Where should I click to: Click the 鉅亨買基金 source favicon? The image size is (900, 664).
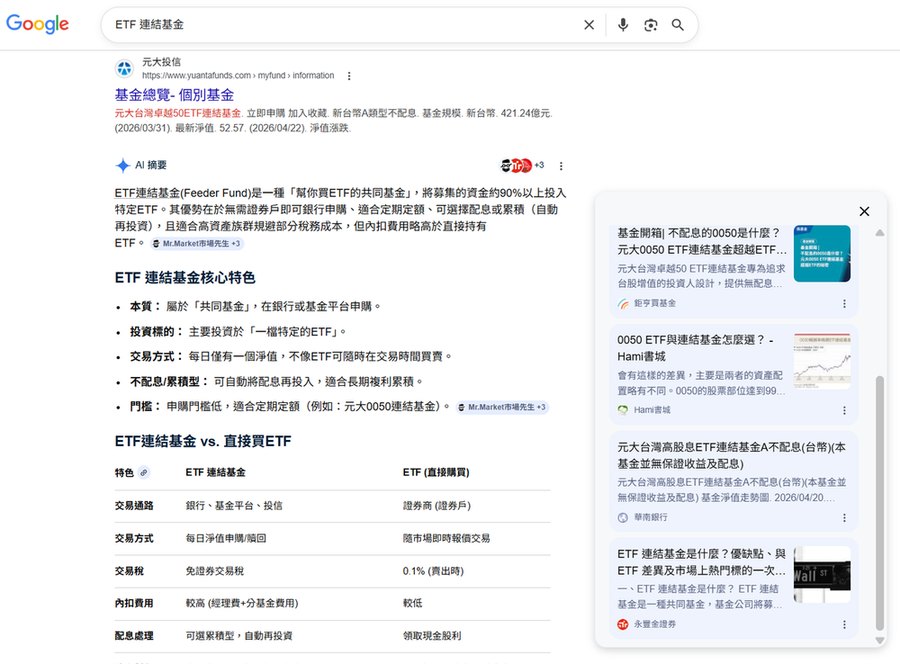[623, 304]
